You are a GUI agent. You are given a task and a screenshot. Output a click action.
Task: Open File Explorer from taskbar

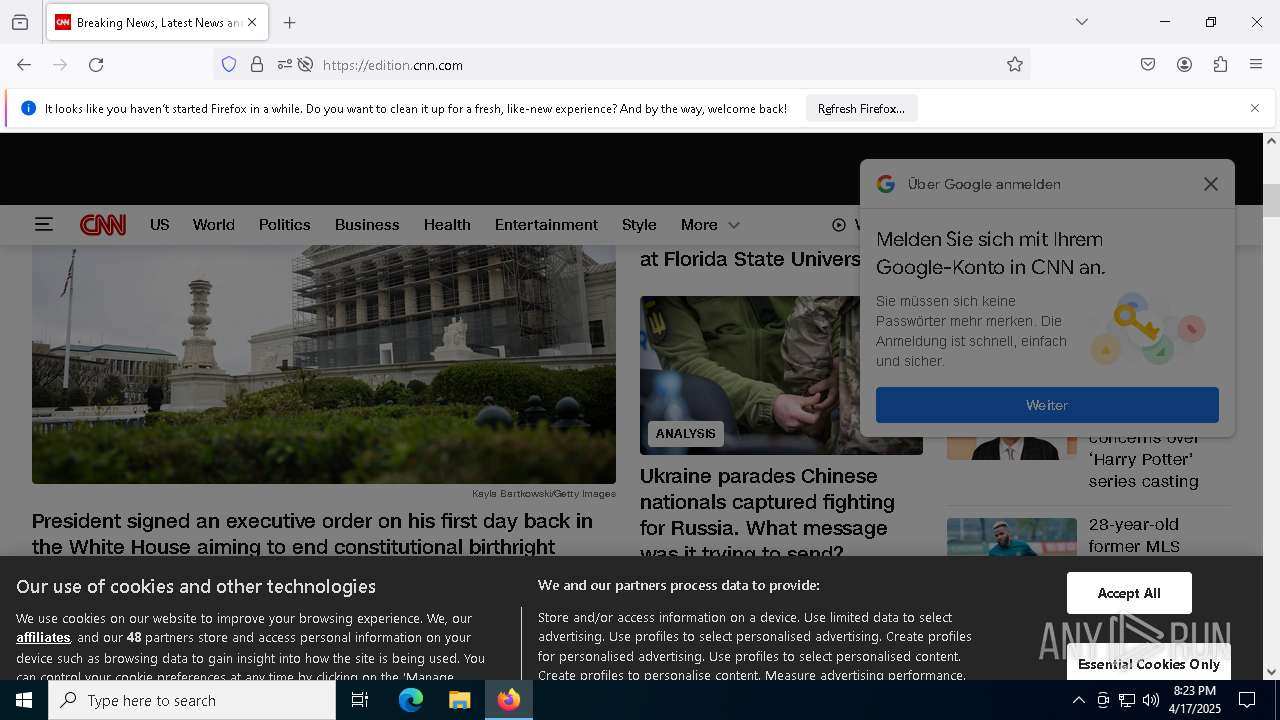coord(460,700)
